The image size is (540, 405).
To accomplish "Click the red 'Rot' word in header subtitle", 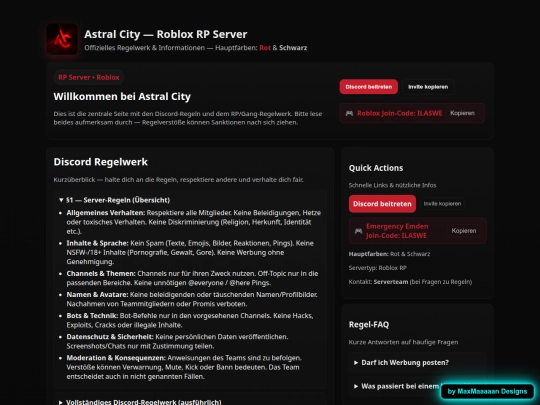I will (x=265, y=48).
